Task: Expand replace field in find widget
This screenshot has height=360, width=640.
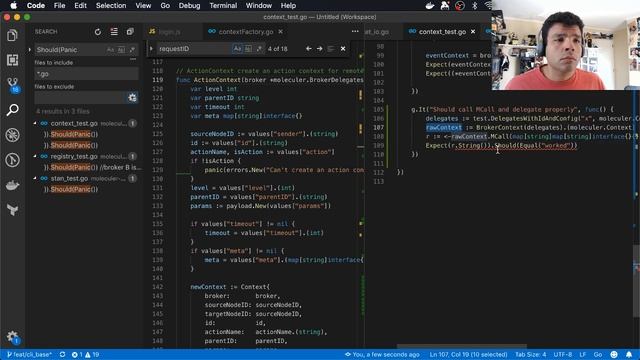Action: click(x=151, y=49)
